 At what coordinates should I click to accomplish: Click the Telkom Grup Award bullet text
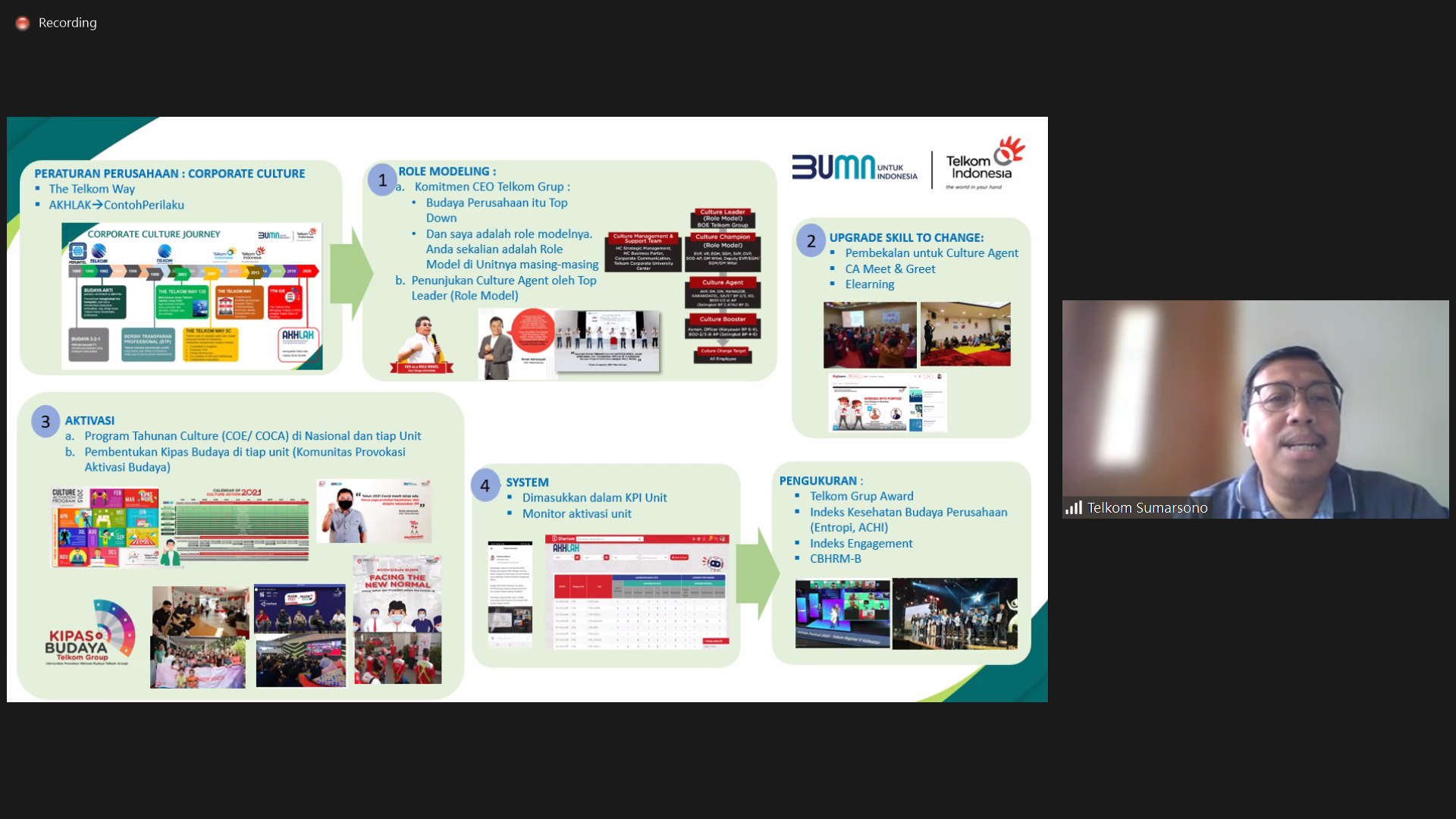pos(861,496)
